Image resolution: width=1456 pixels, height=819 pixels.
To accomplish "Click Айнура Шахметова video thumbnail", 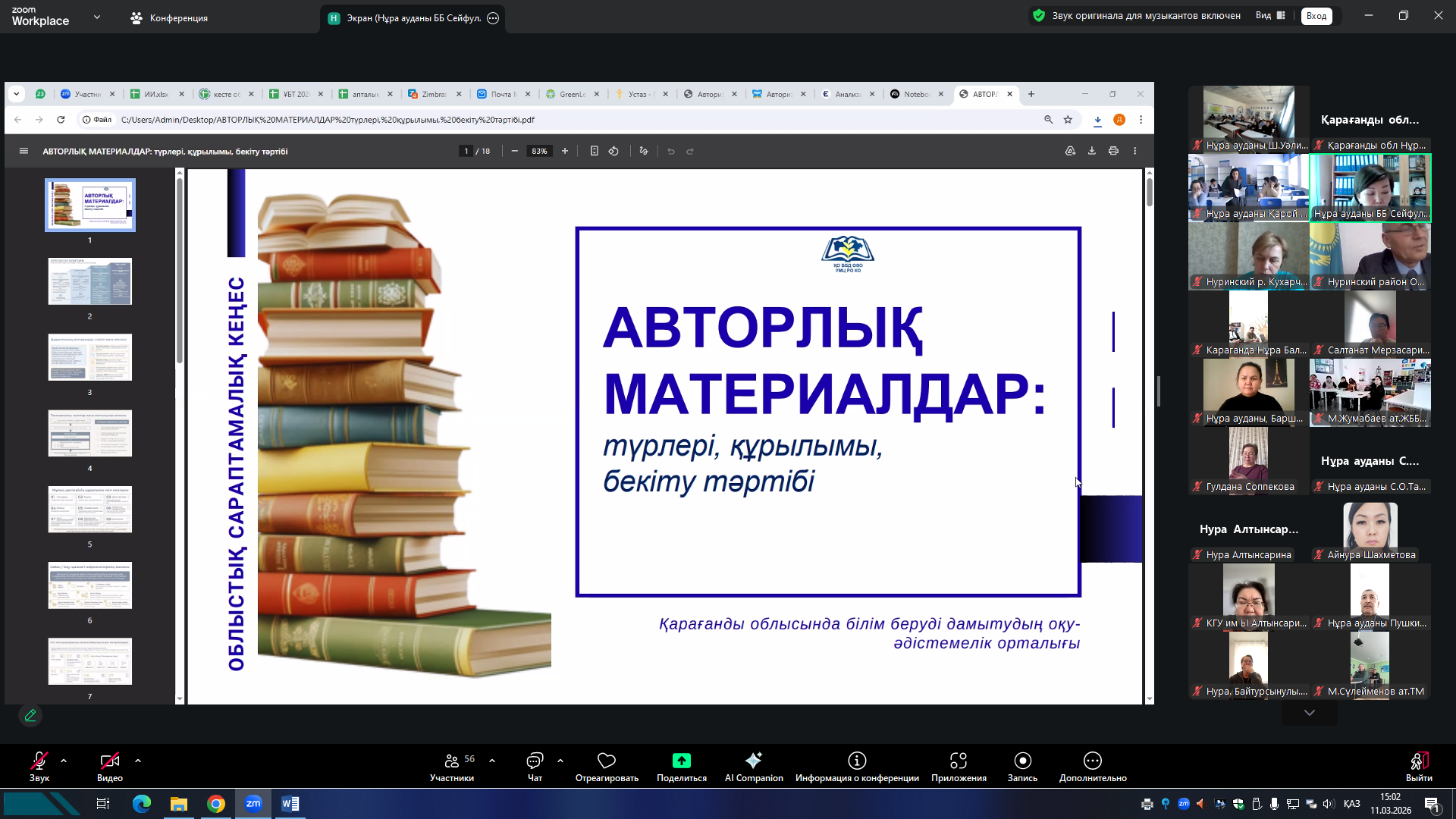I will [x=1370, y=527].
